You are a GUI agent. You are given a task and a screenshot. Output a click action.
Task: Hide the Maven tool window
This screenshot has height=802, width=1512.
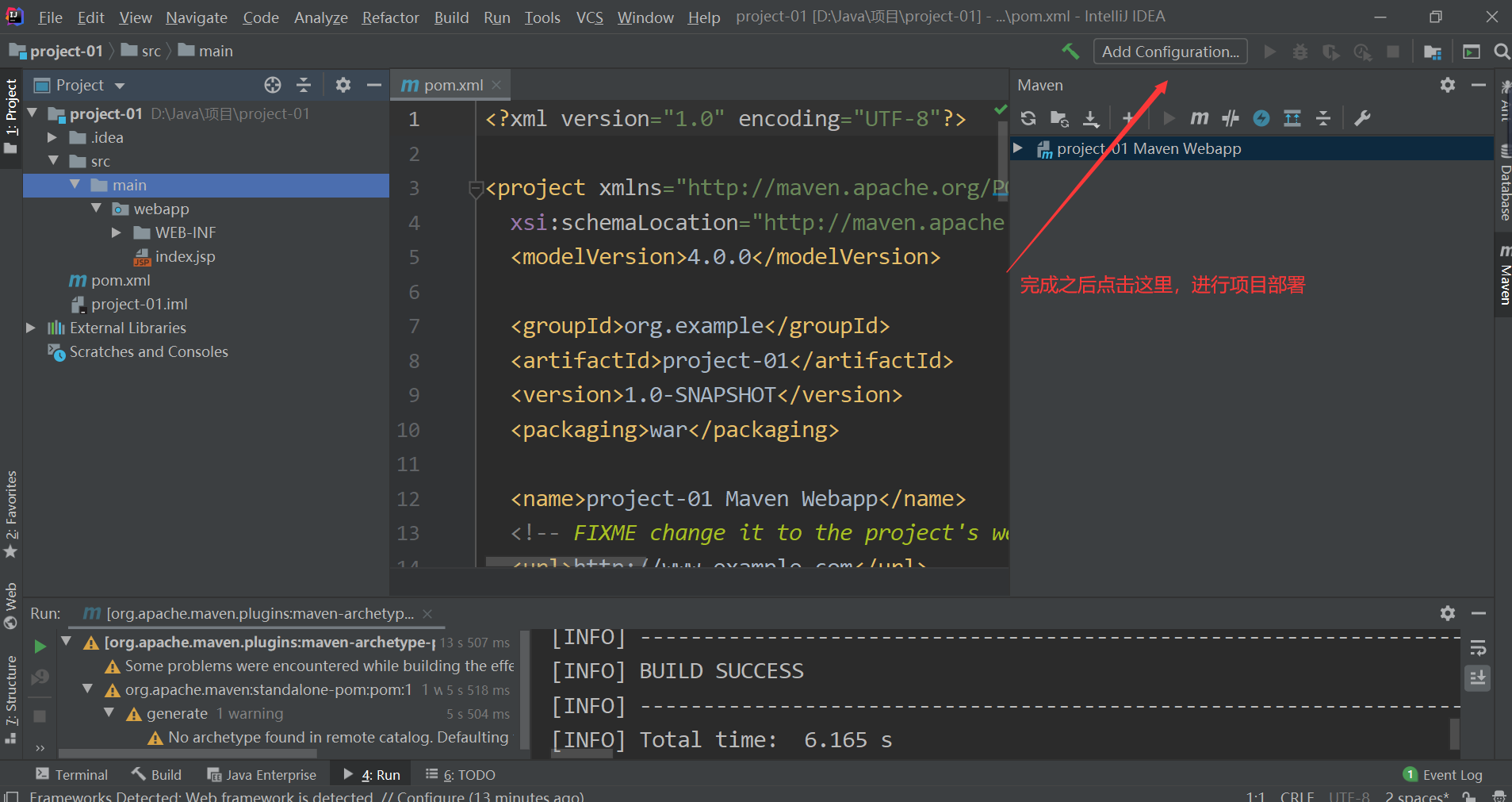1479,85
